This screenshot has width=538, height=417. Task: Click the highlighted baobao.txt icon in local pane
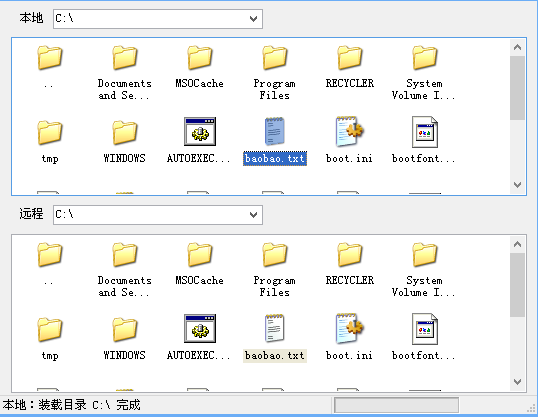[274, 131]
